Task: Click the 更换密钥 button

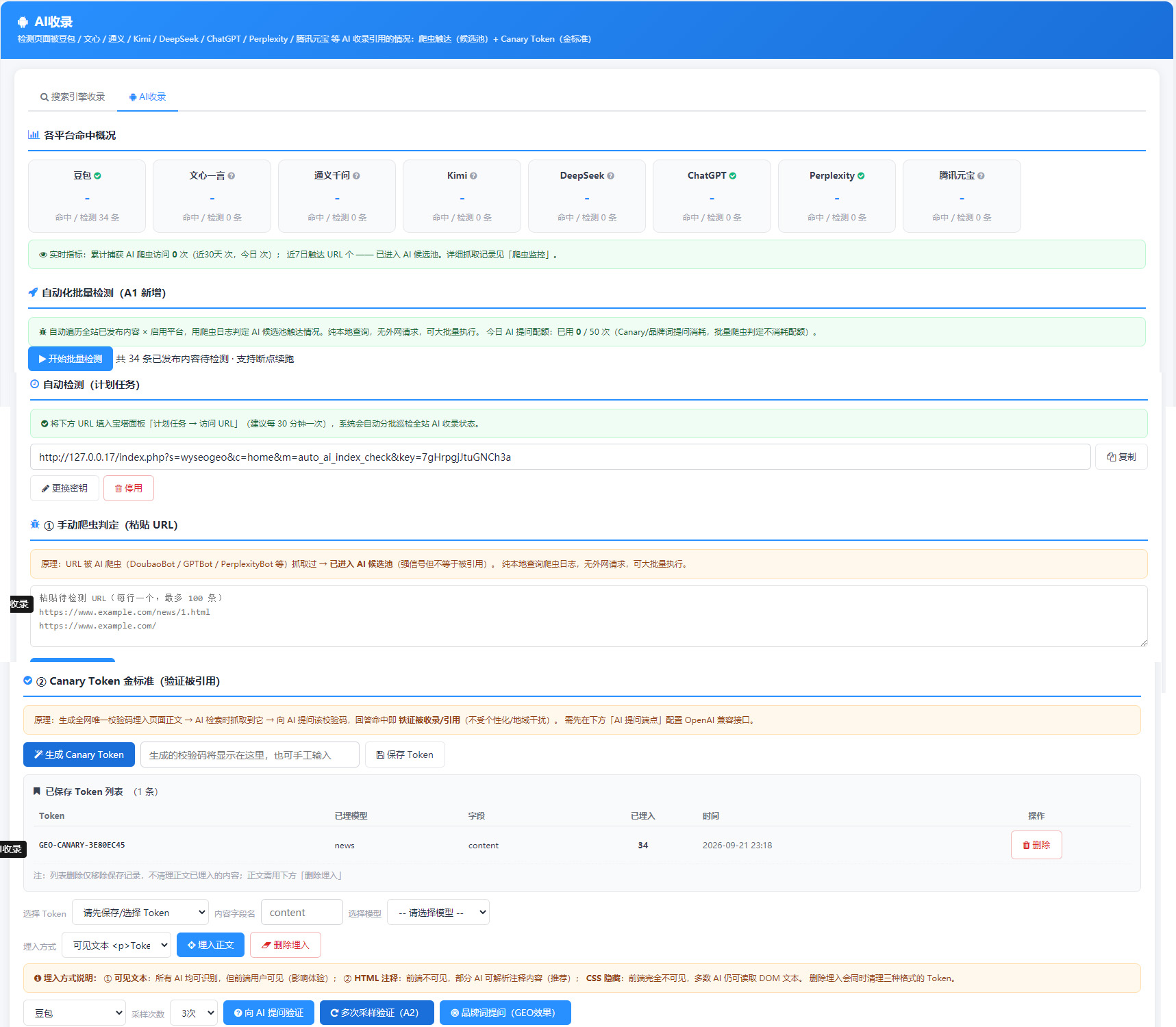Action: pyautogui.click(x=64, y=488)
